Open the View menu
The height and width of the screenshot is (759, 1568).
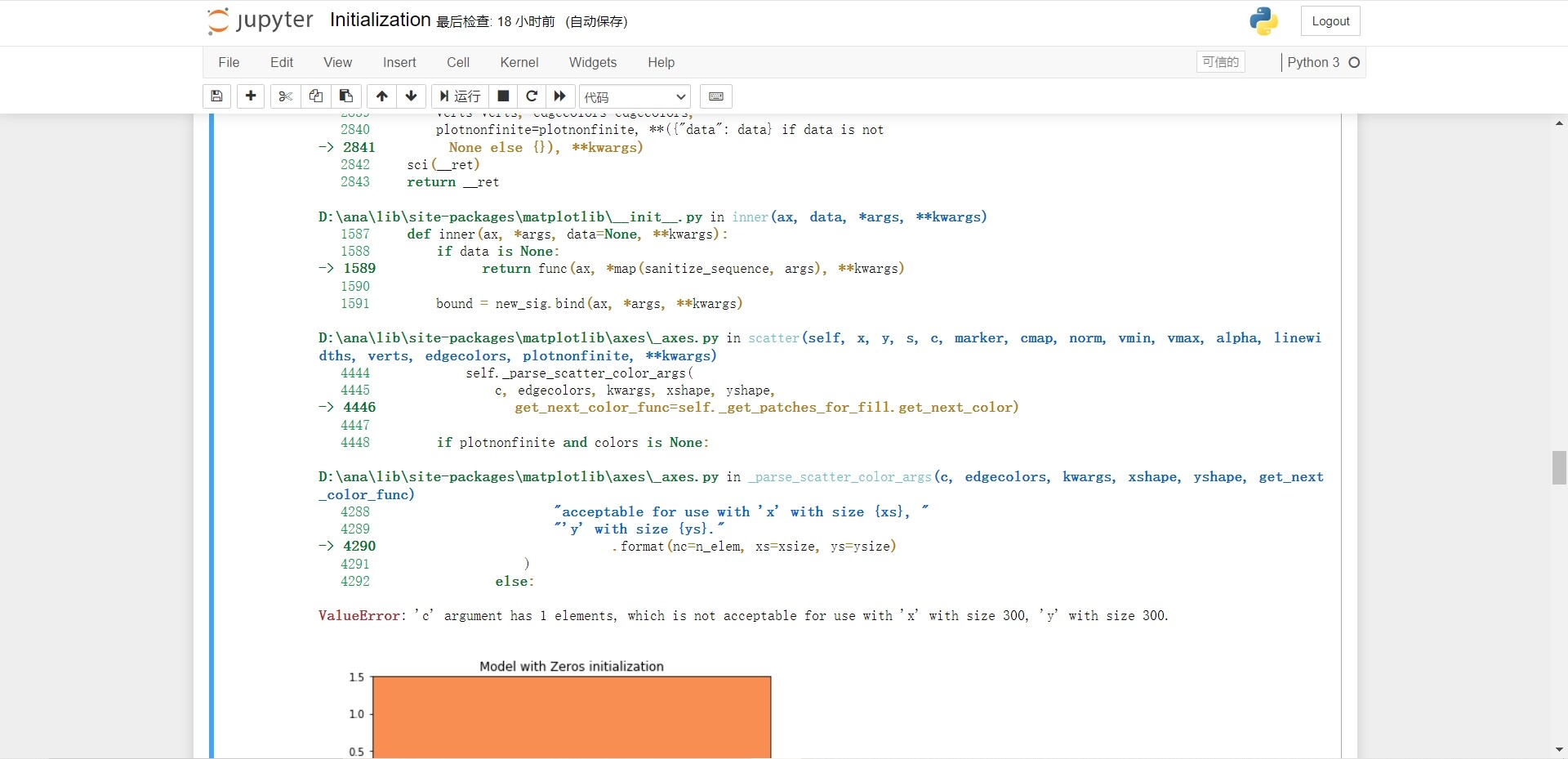(x=337, y=62)
